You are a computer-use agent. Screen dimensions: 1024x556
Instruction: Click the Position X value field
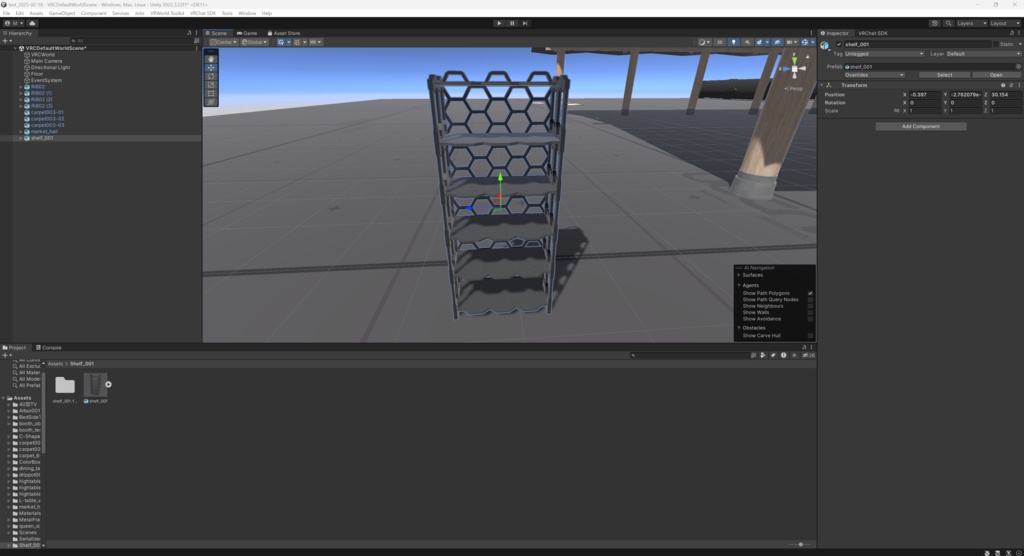click(x=925, y=95)
